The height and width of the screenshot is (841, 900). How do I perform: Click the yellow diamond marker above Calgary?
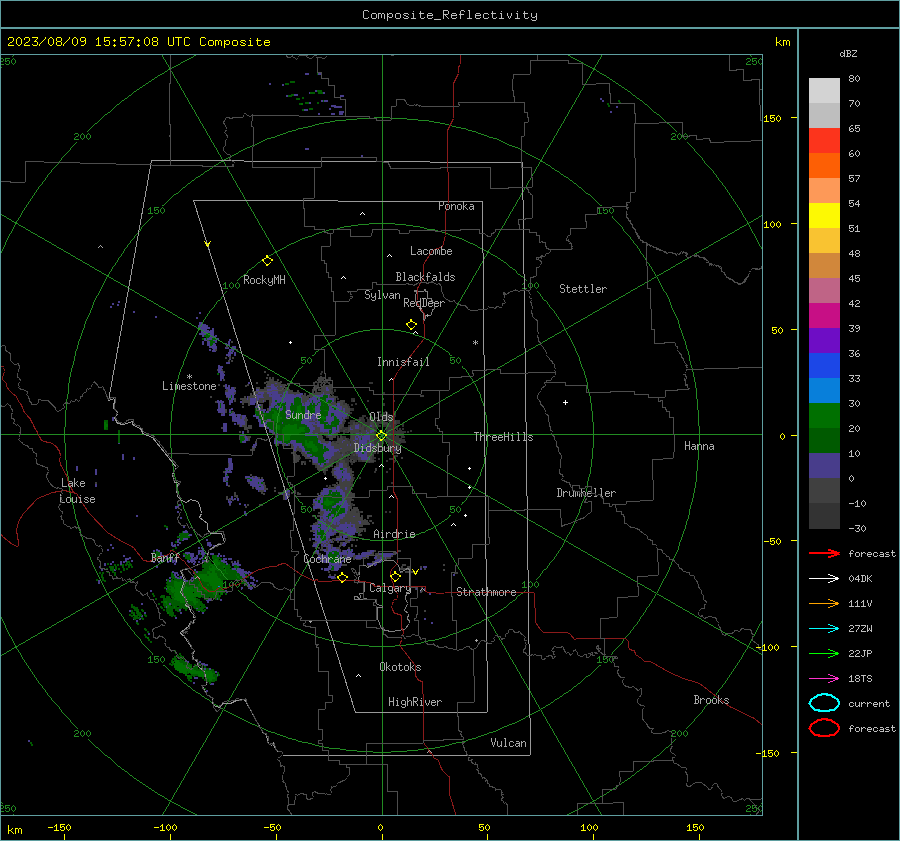pos(395,576)
